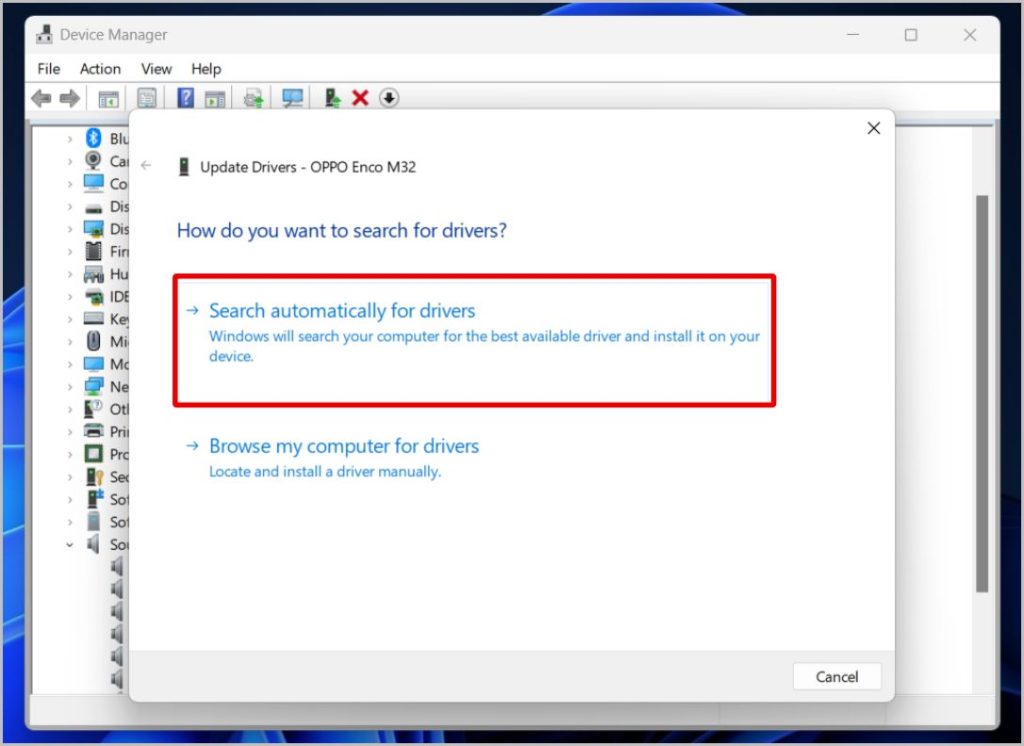The image size is (1024, 746).
Task: Select the Other devices icon beside 'Oth'
Action: coord(93,409)
